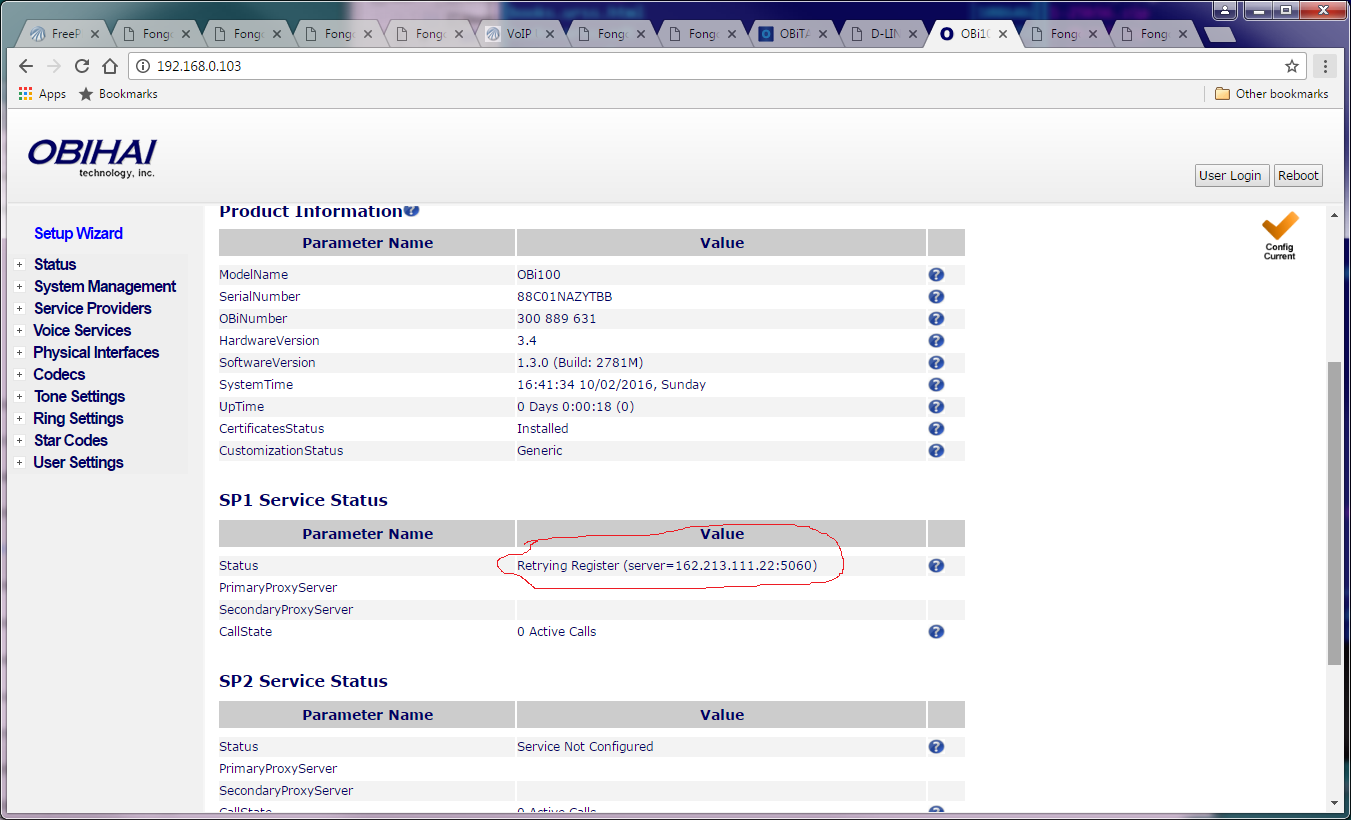Select the OBiNumber 300 889 631
The height and width of the screenshot is (820, 1351).
coord(556,318)
